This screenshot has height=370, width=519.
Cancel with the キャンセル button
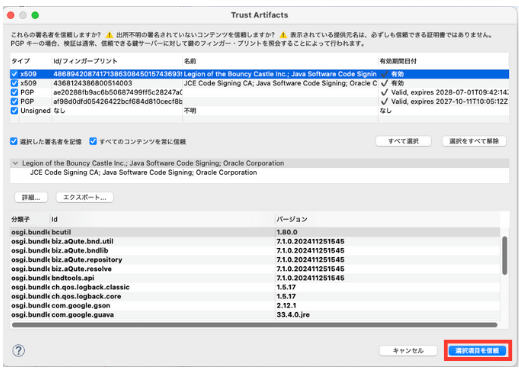[408, 351]
